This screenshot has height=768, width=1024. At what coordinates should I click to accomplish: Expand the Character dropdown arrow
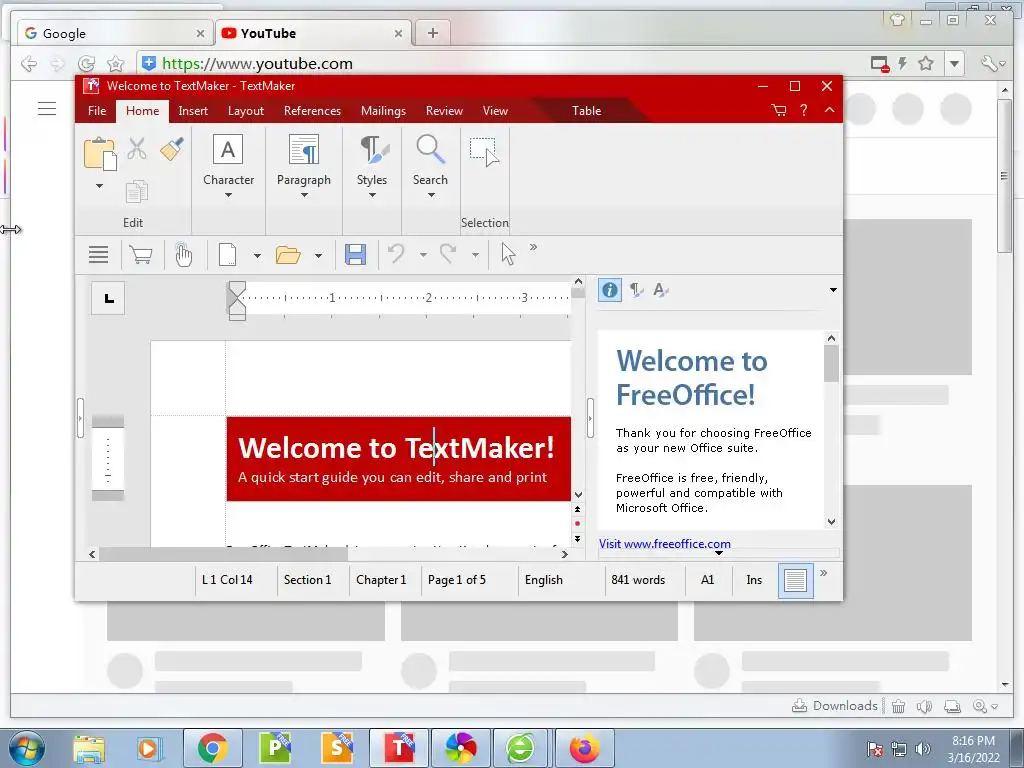click(228, 195)
